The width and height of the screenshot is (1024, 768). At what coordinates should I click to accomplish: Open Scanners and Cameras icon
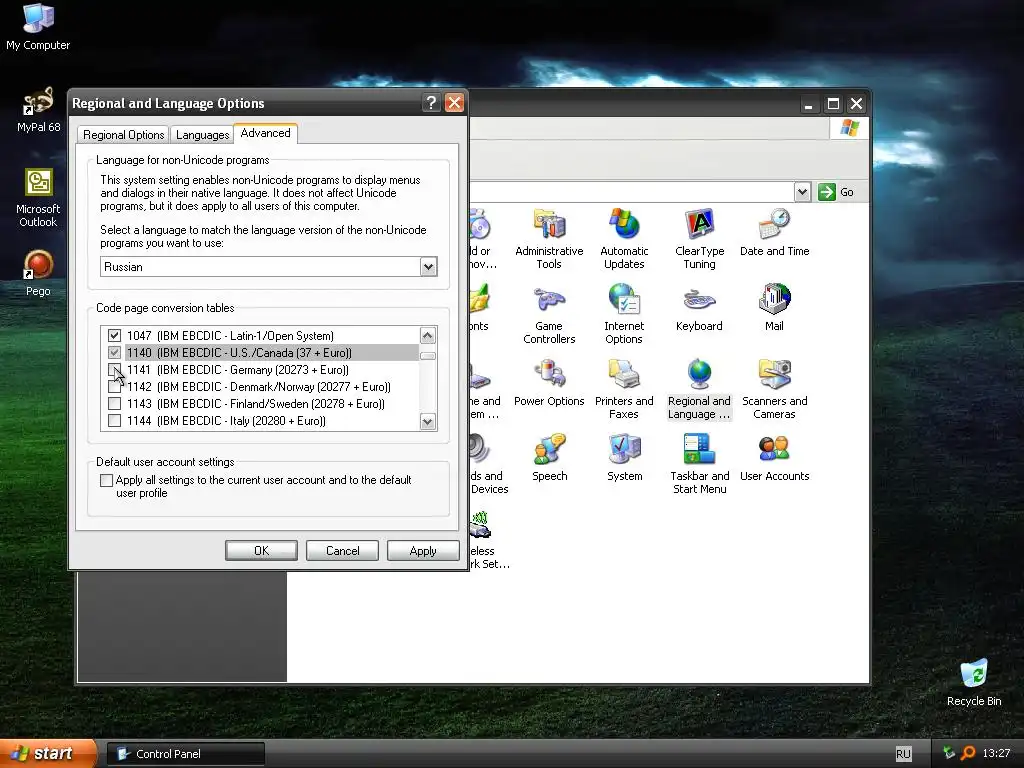[775, 389]
